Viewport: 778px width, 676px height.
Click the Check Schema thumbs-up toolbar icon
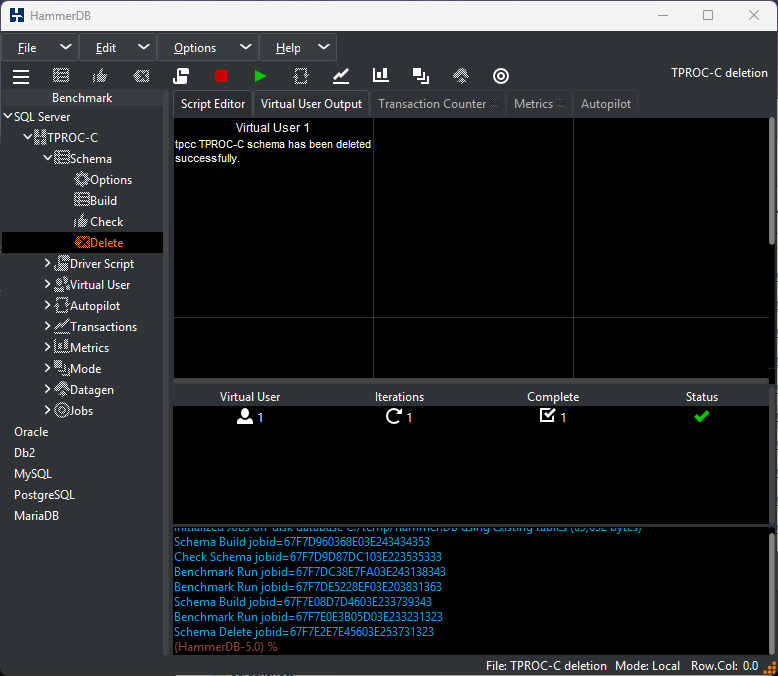point(100,76)
